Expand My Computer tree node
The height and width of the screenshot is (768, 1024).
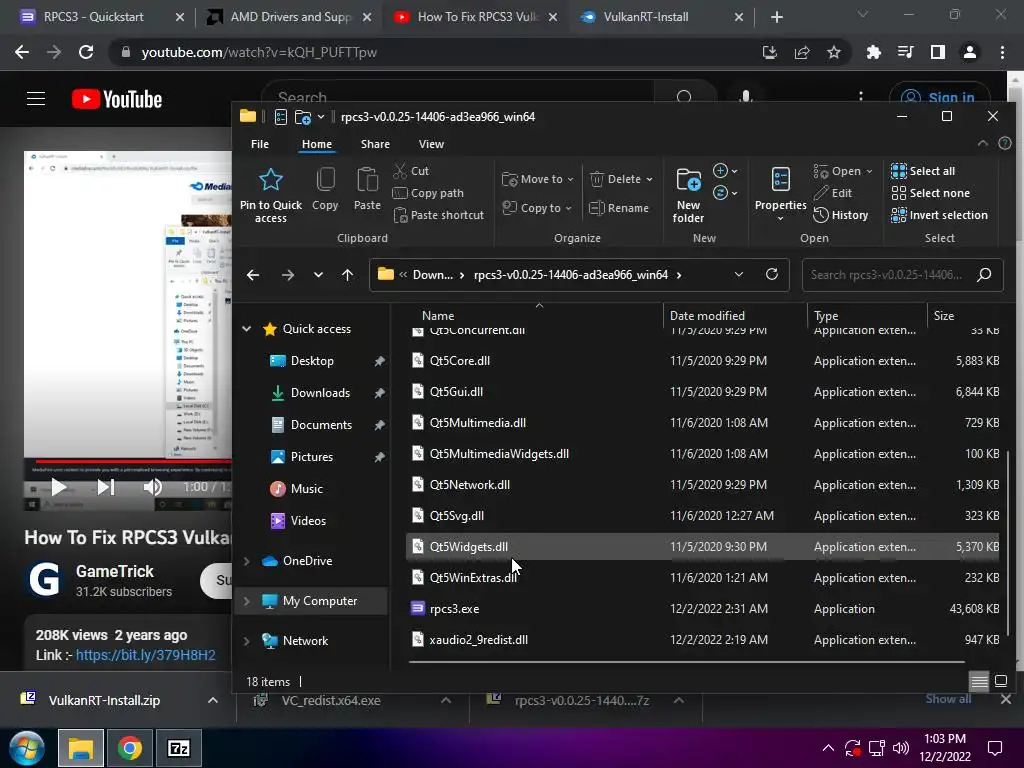(x=246, y=601)
